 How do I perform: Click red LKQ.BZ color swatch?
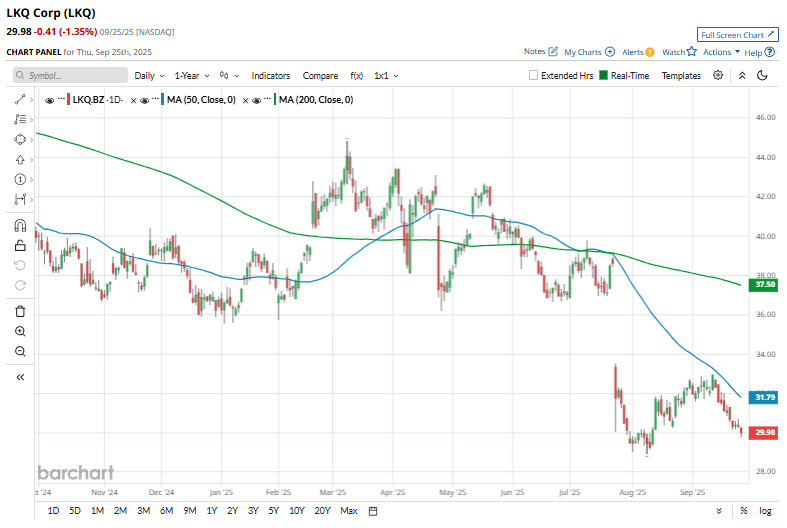click(68, 100)
